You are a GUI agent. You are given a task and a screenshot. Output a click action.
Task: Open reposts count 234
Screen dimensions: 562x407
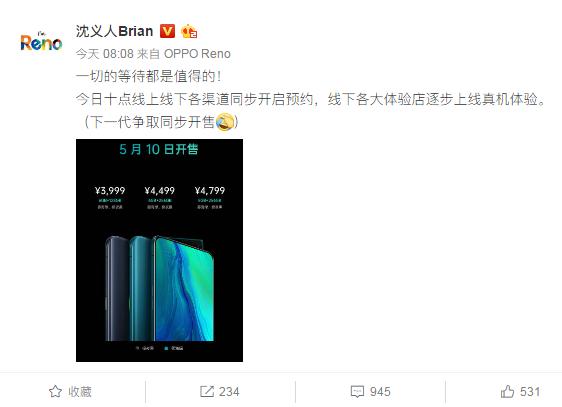pyautogui.click(x=229, y=392)
